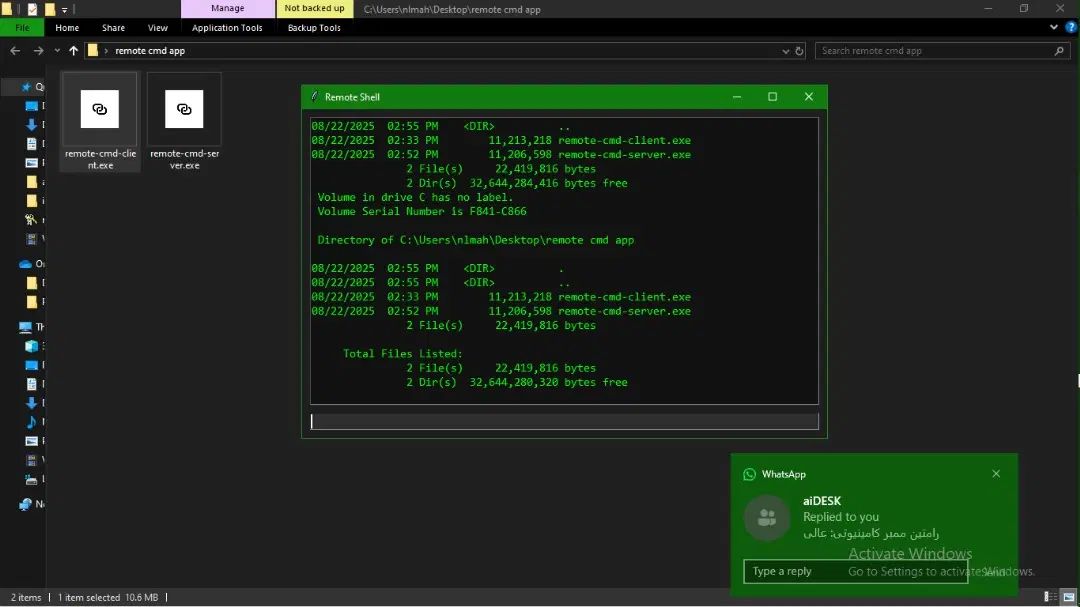Open Downloads under Quick access
This screenshot has height=607, width=1080.
tap(32, 125)
